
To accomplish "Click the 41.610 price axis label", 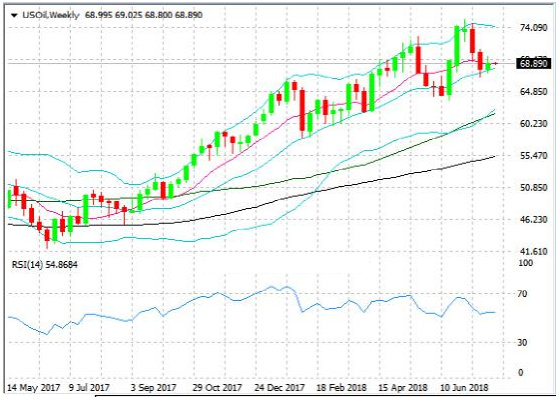I will click(x=533, y=252).
